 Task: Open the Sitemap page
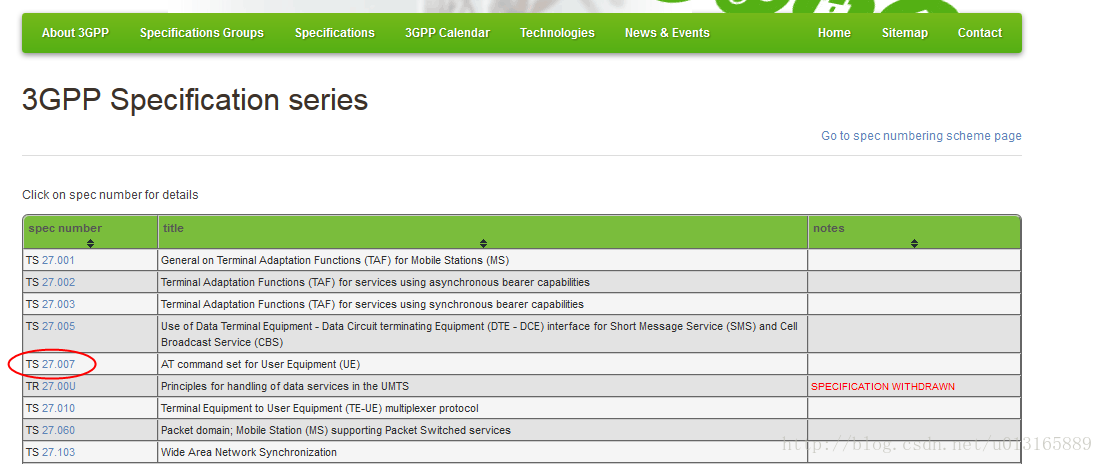click(x=905, y=33)
